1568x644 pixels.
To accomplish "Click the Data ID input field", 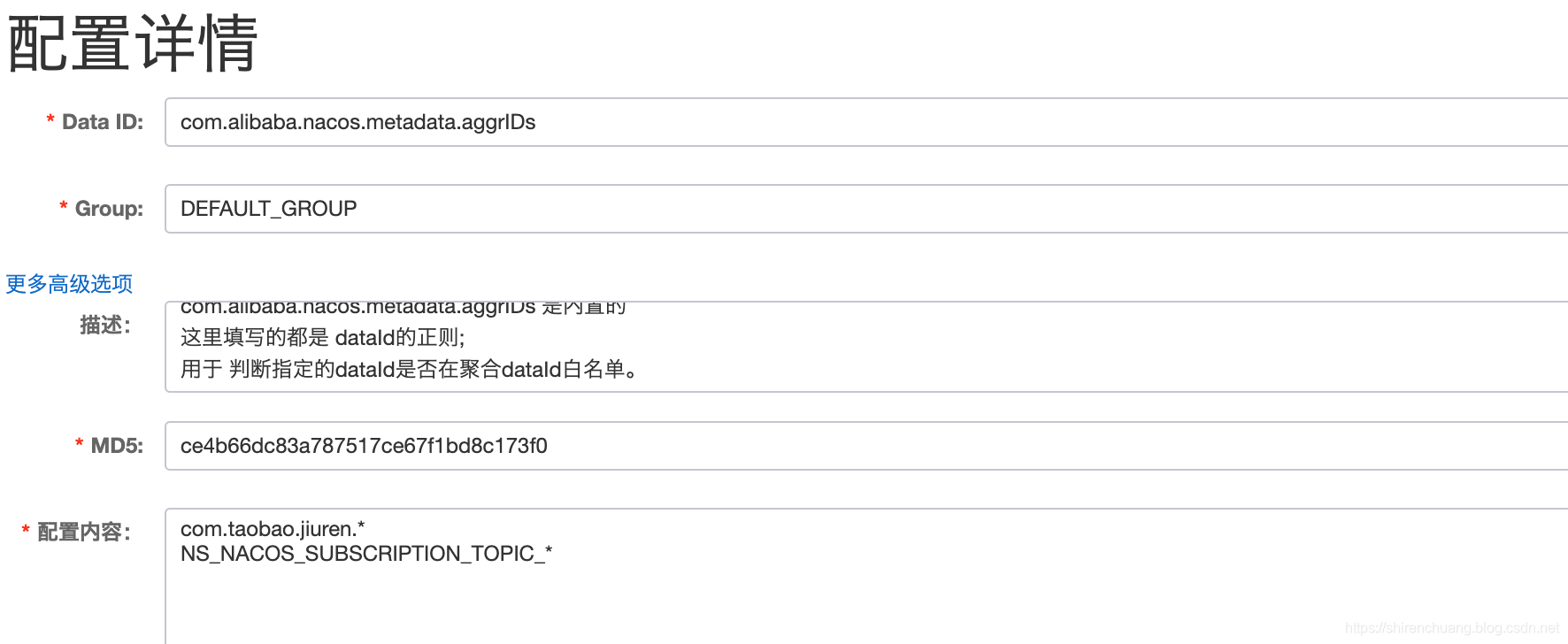I will 865,122.
